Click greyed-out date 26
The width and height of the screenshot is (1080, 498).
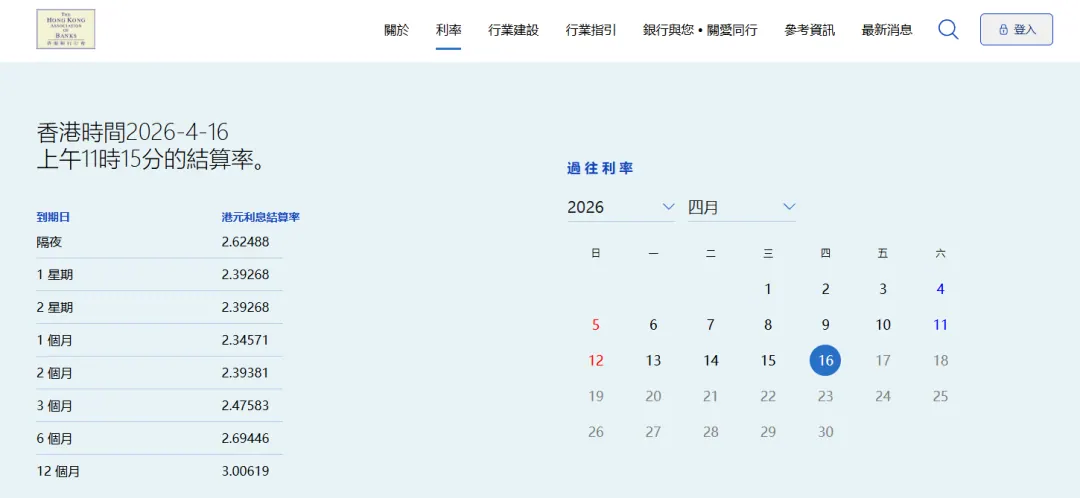tap(596, 432)
